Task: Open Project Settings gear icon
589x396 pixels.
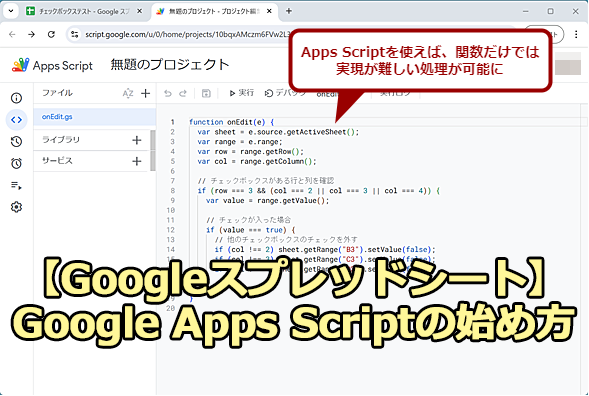Action: [x=16, y=207]
